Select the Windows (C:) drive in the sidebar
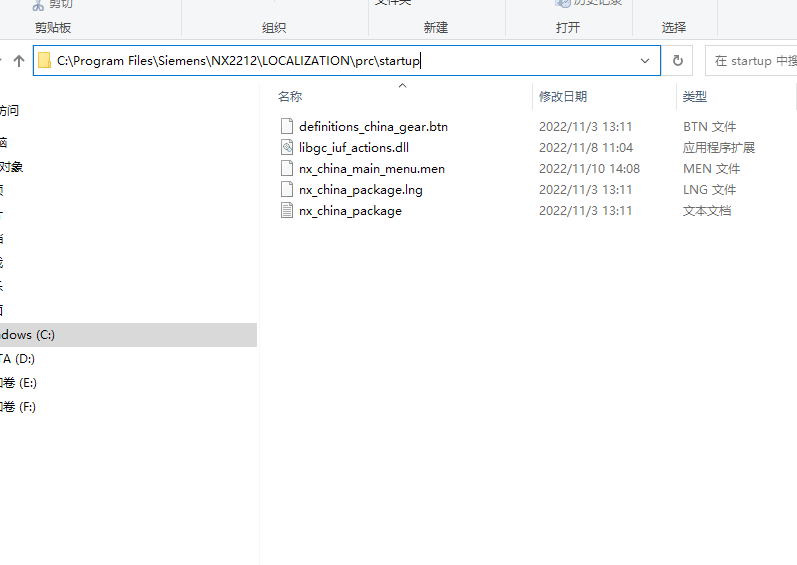Viewport: 797px width, 565px height. point(28,335)
